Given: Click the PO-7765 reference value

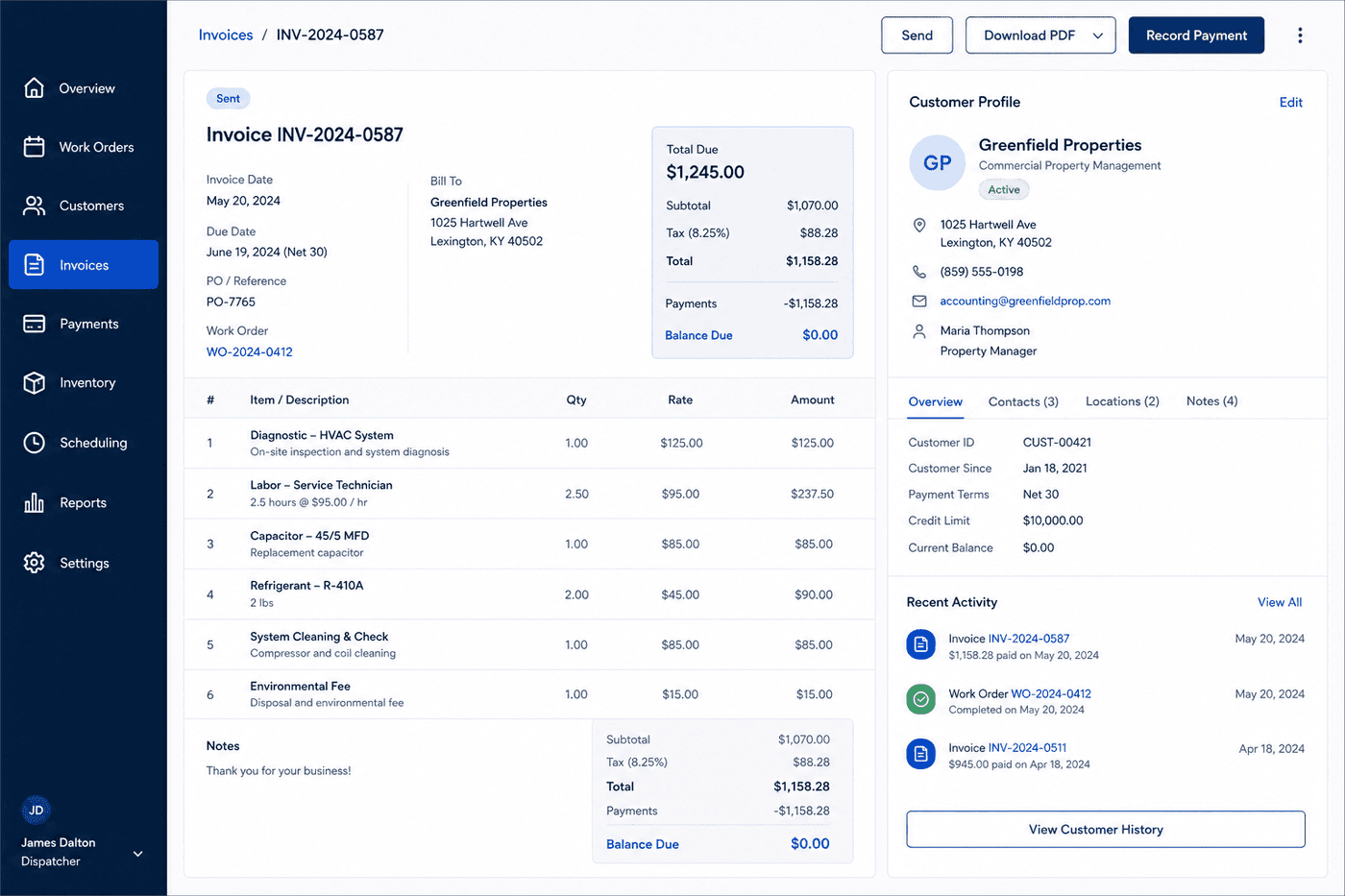Looking at the screenshot, I should pyautogui.click(x=231, y=302).
